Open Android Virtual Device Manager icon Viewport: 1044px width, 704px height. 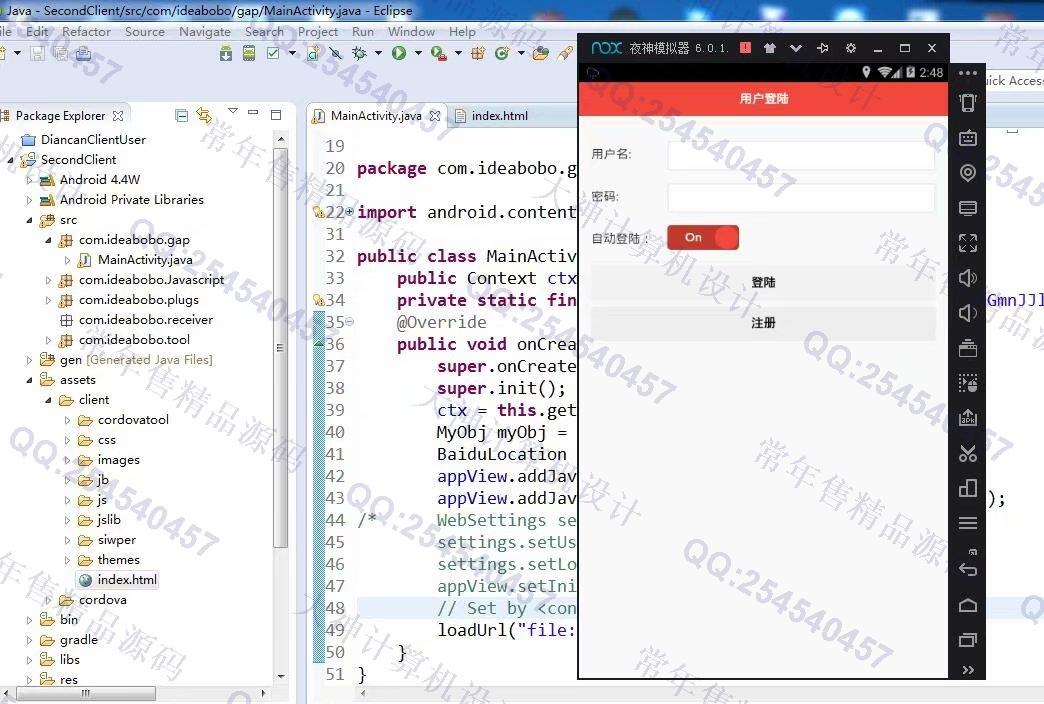(249, 53)
